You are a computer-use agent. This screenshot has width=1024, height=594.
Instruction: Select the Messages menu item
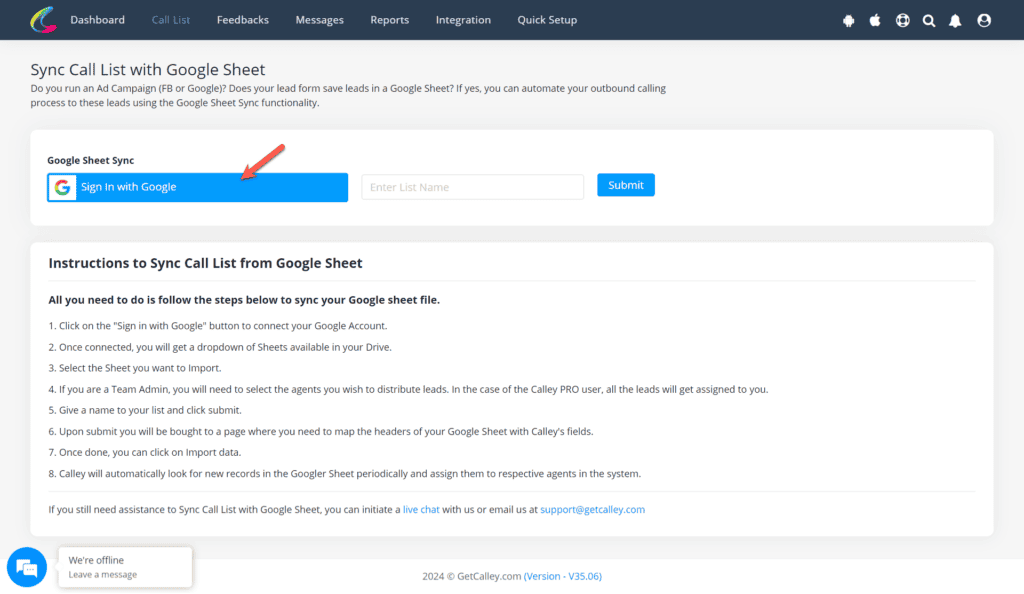coord(319,19)
